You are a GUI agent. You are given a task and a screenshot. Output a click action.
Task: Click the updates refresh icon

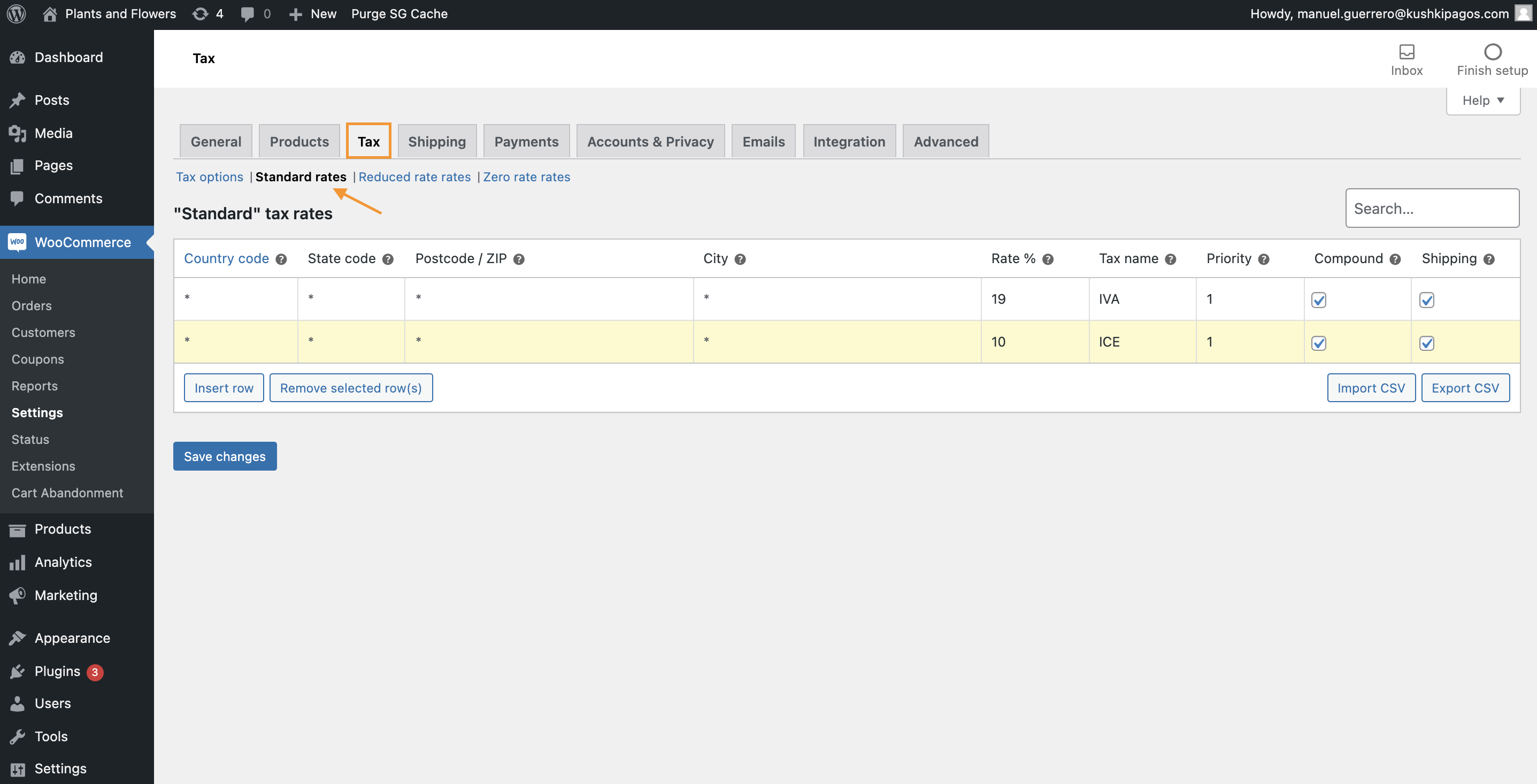(200, 14)
